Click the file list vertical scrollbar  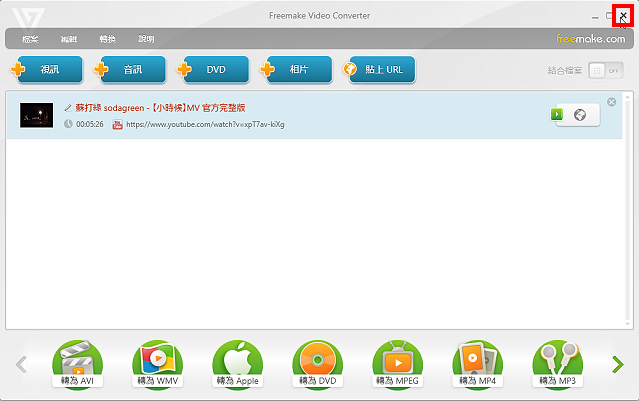(628, 210)
